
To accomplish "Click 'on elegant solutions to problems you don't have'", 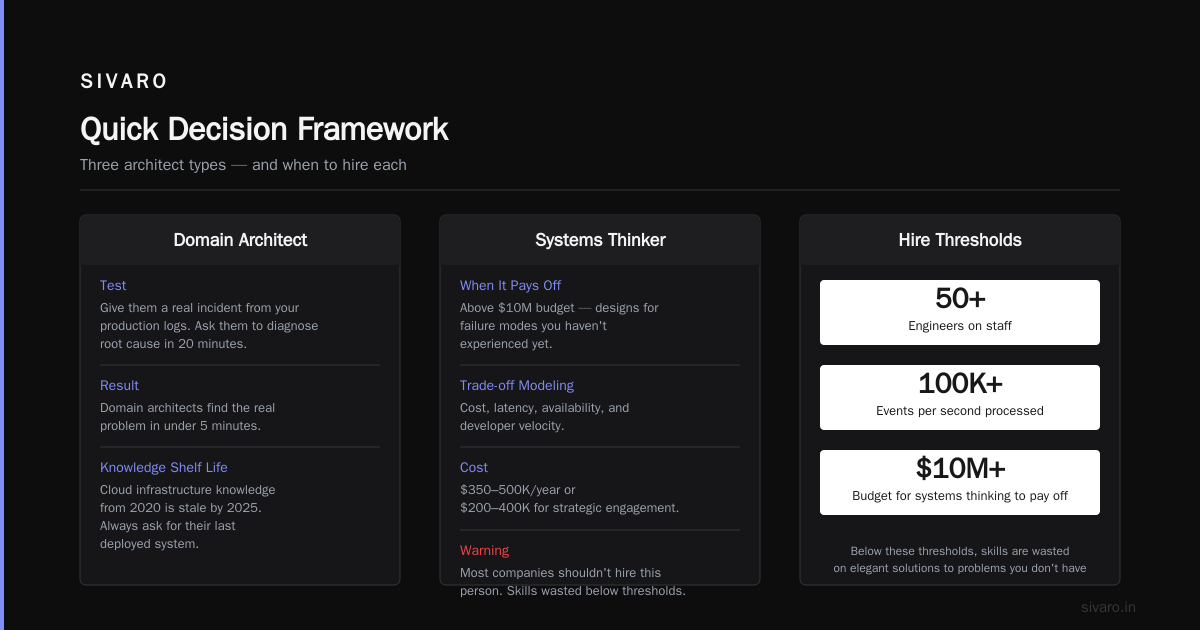I will 960,569.
